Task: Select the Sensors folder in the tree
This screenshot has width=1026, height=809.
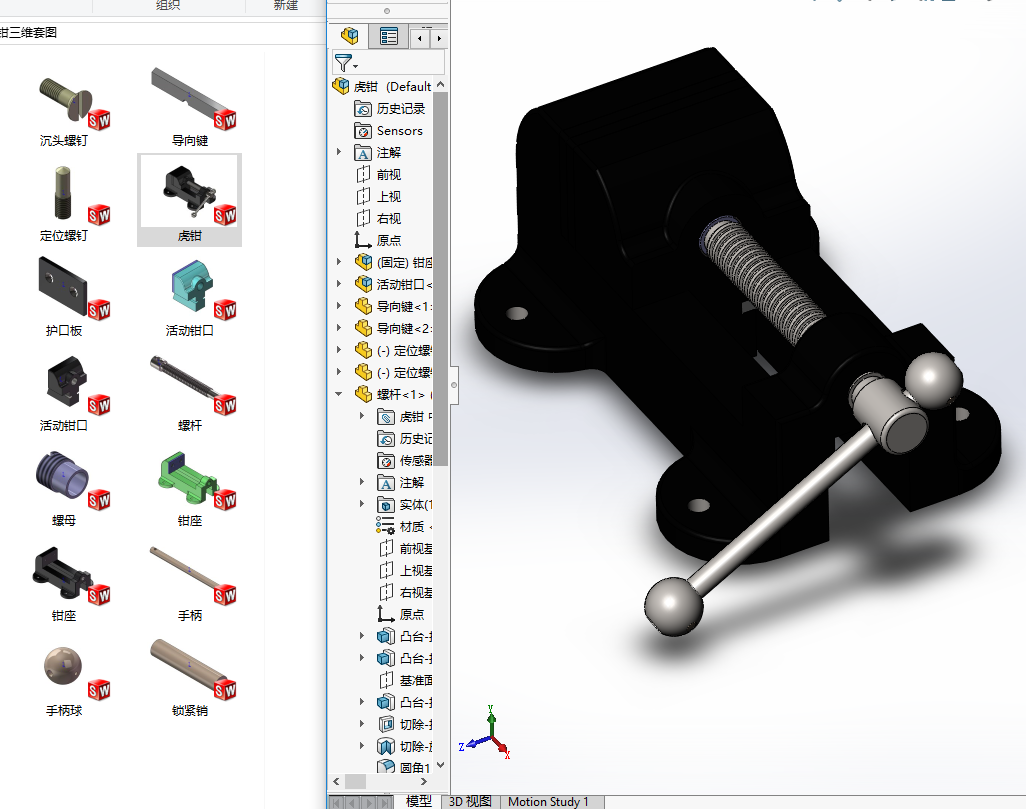Action: (x=399, y=131)
